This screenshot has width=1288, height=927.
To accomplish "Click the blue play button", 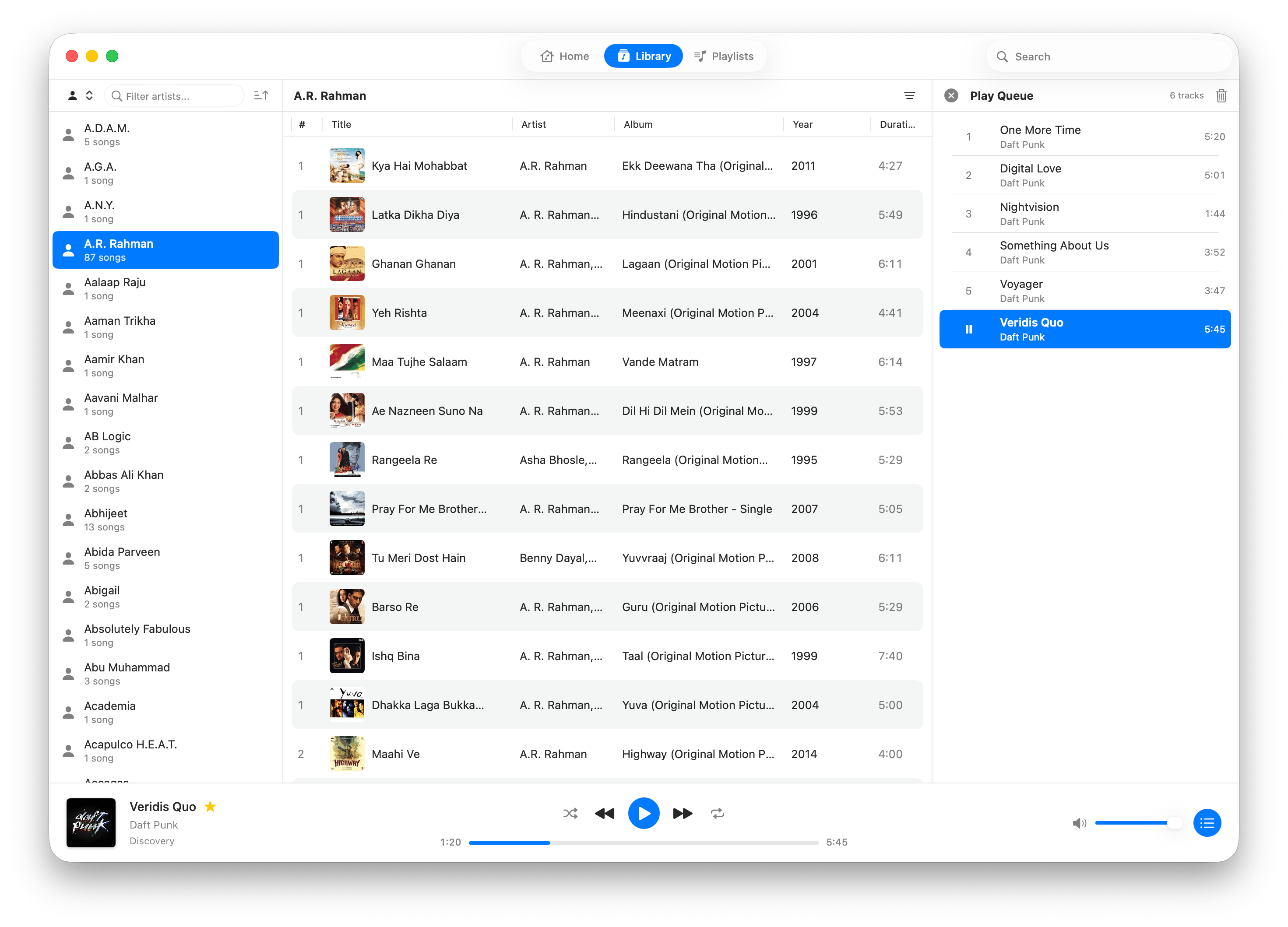I will point(644,813).
